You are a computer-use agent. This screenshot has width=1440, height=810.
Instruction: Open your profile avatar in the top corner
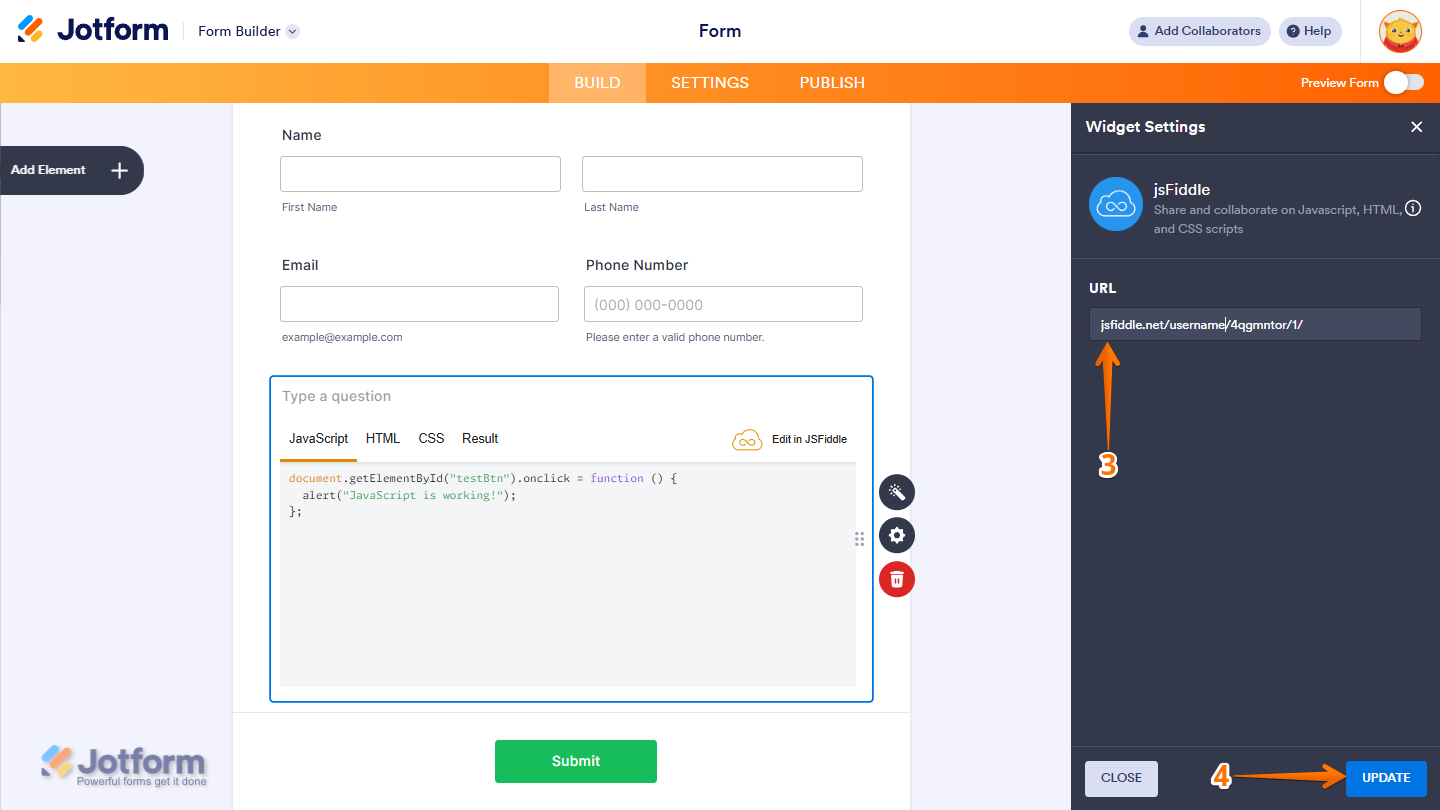[1400, 31]
